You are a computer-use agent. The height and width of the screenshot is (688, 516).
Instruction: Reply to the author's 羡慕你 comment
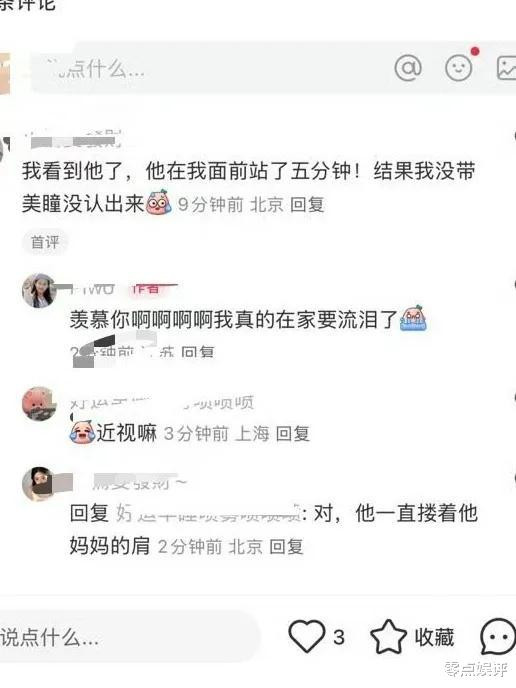[197, 352]
